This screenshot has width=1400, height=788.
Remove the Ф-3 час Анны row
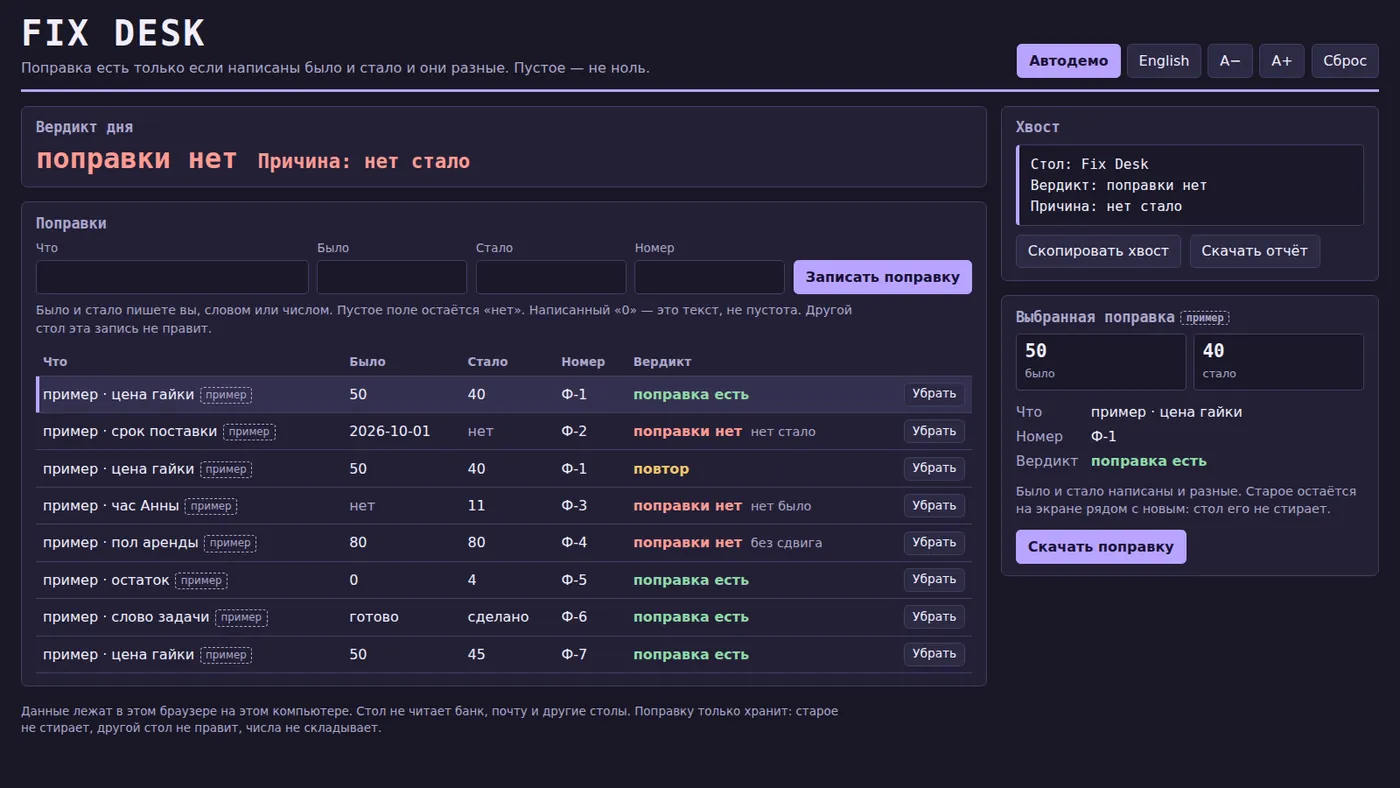(x=934, y=505)
